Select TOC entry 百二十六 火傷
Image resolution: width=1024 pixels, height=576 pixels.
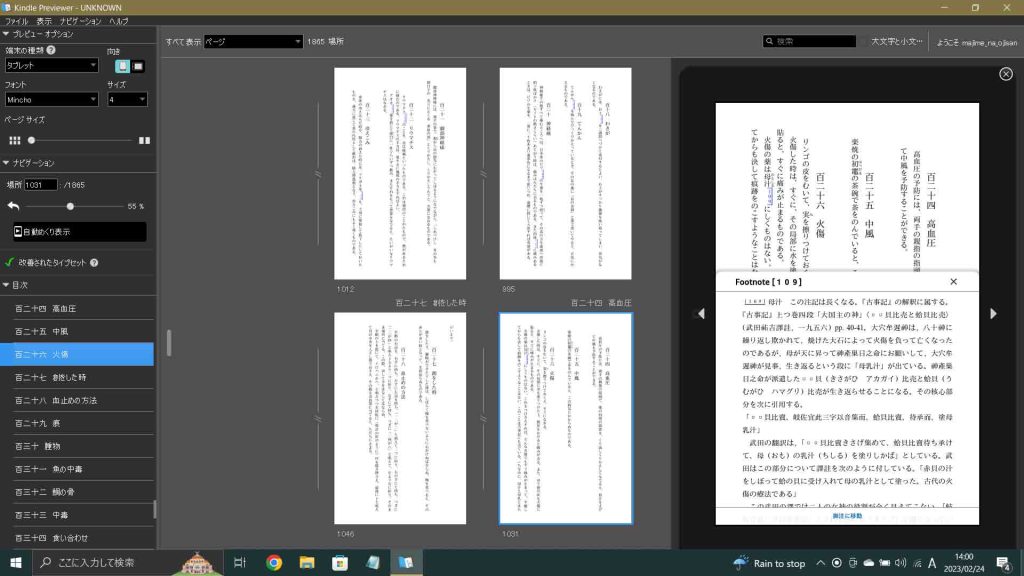point(77,354)
